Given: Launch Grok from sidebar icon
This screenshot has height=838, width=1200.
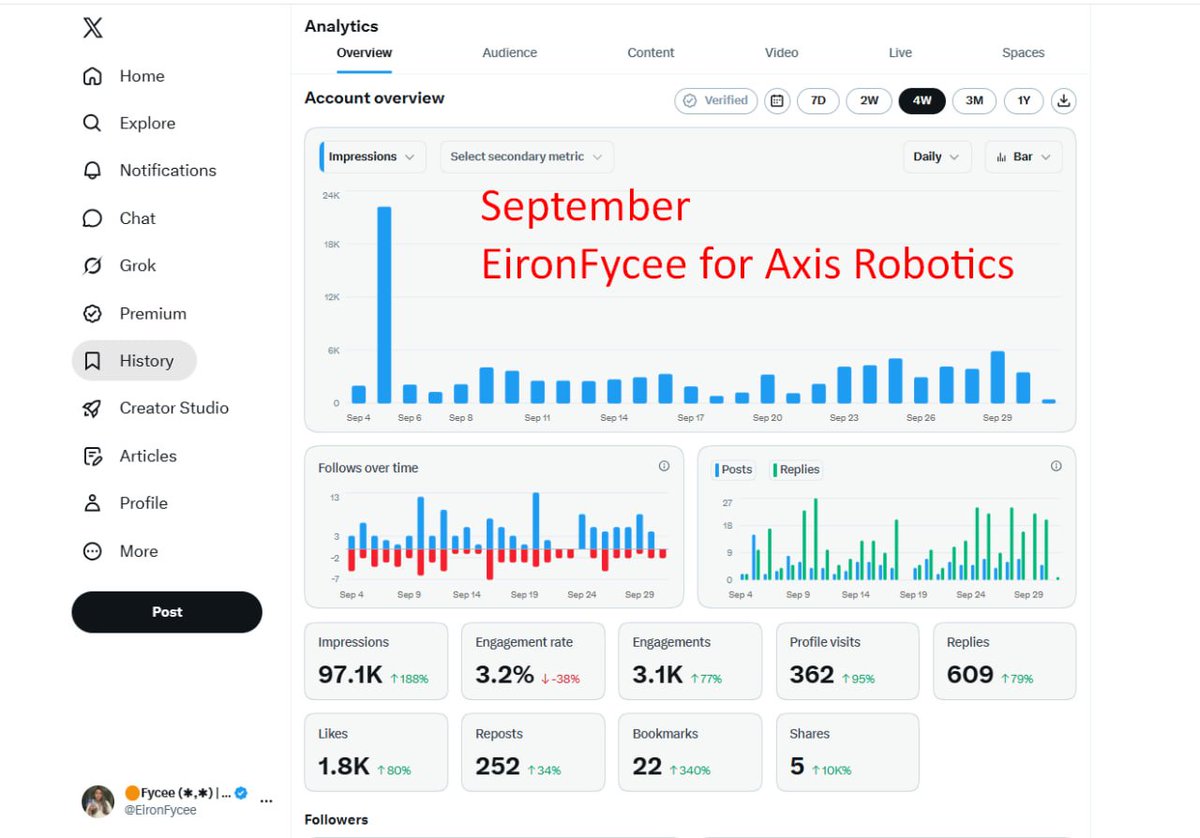Looking at the screenshot, I should click(92, 265).
